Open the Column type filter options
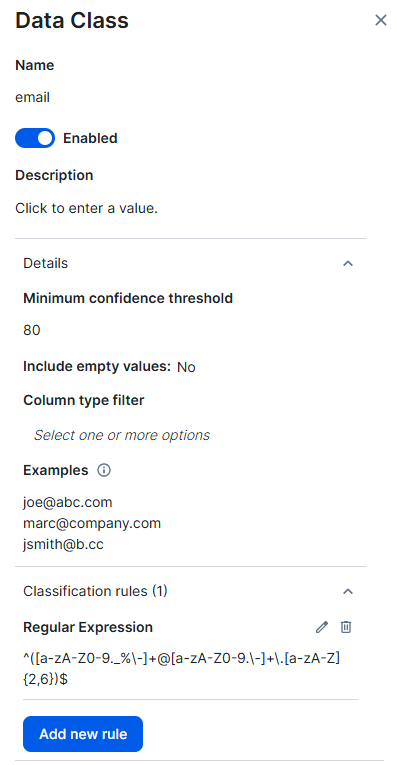The width and height of the screenshot is (397, 765). (x=190, y=435)
